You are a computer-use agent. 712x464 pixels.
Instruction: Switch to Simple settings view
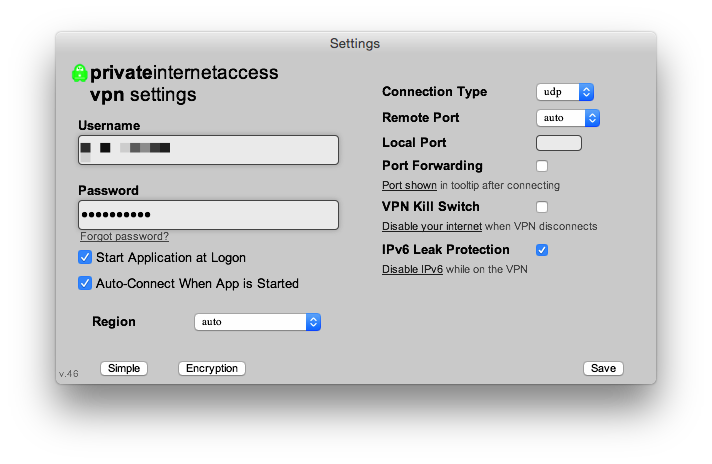click(x=124, y=368)
